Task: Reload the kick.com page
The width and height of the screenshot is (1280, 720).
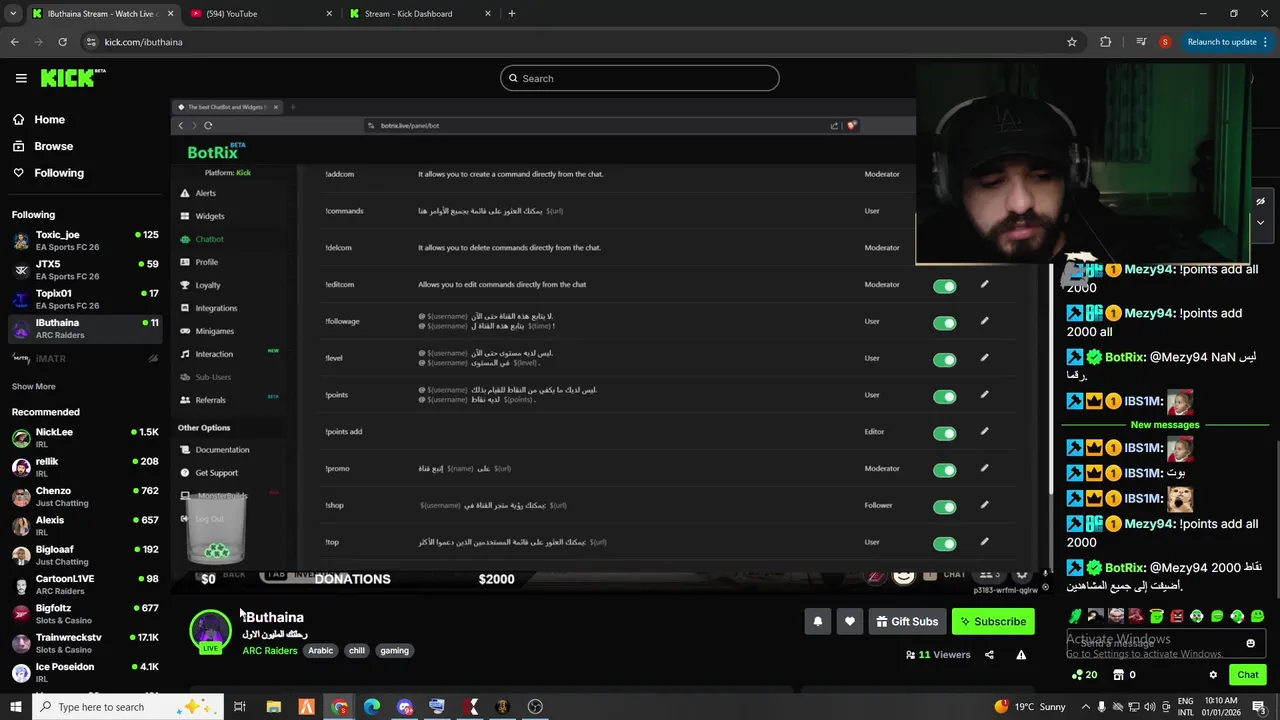Action: 62,42
